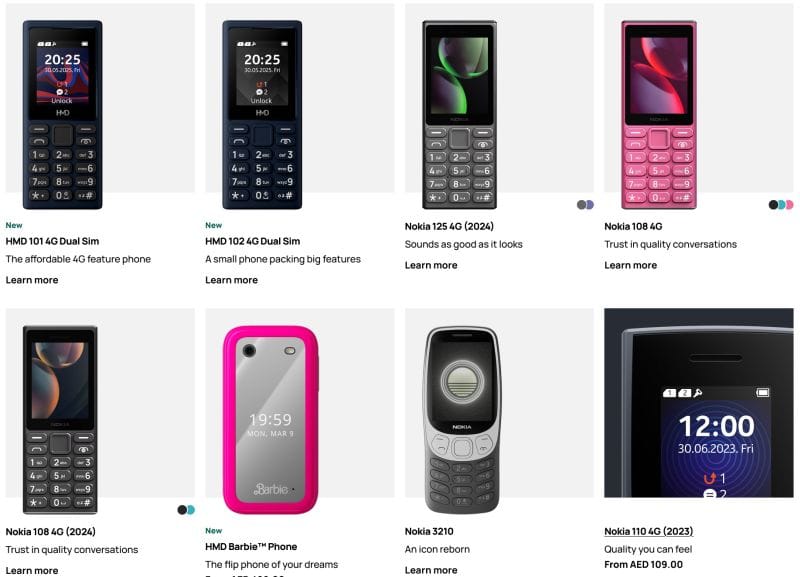Click Learn more under HMD 102 4G Dual Sim
The width and height of the screenshot is (800, 577).
click(x=231, y=280)
